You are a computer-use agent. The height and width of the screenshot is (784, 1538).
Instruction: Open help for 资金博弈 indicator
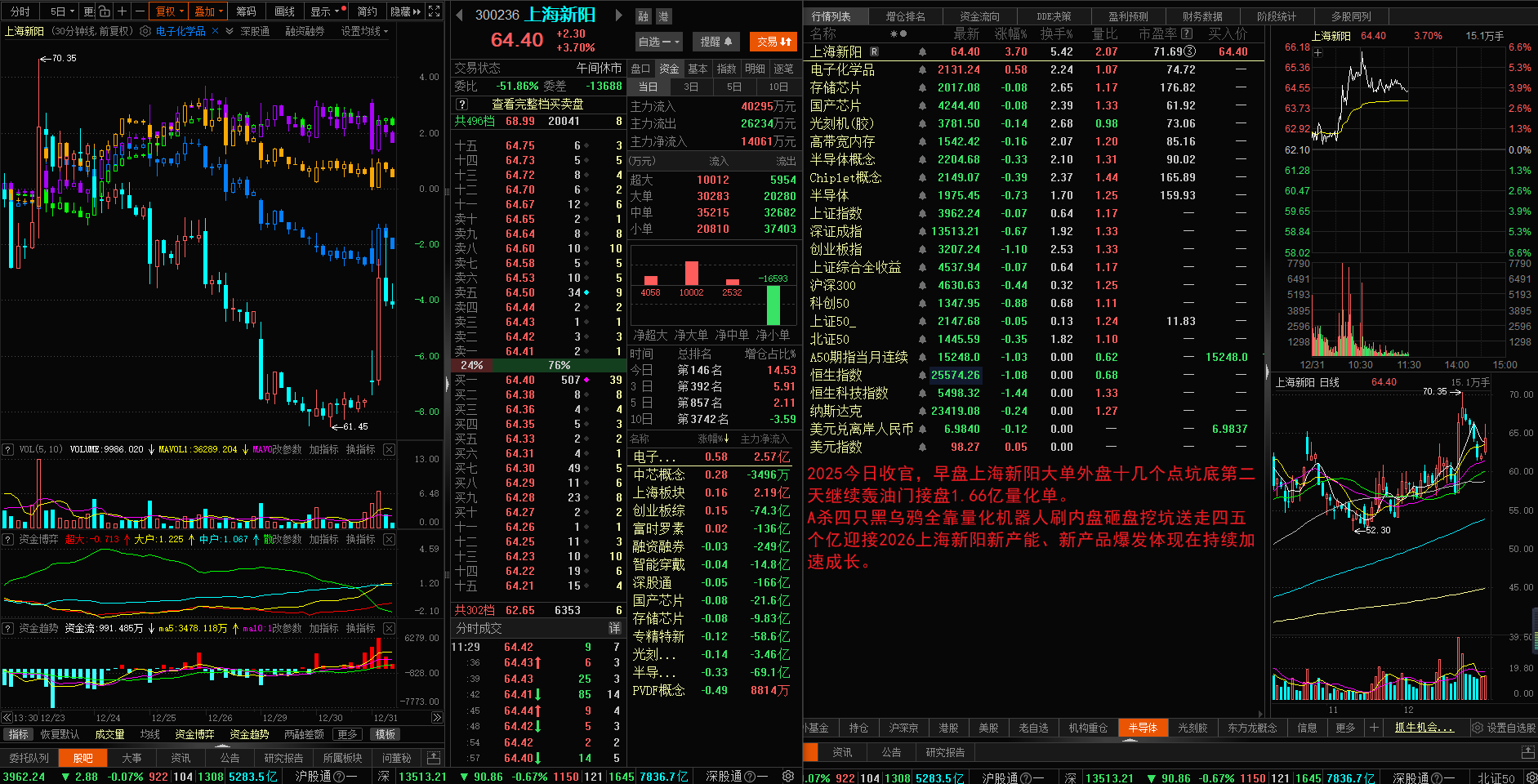click(x=8, y=540)
